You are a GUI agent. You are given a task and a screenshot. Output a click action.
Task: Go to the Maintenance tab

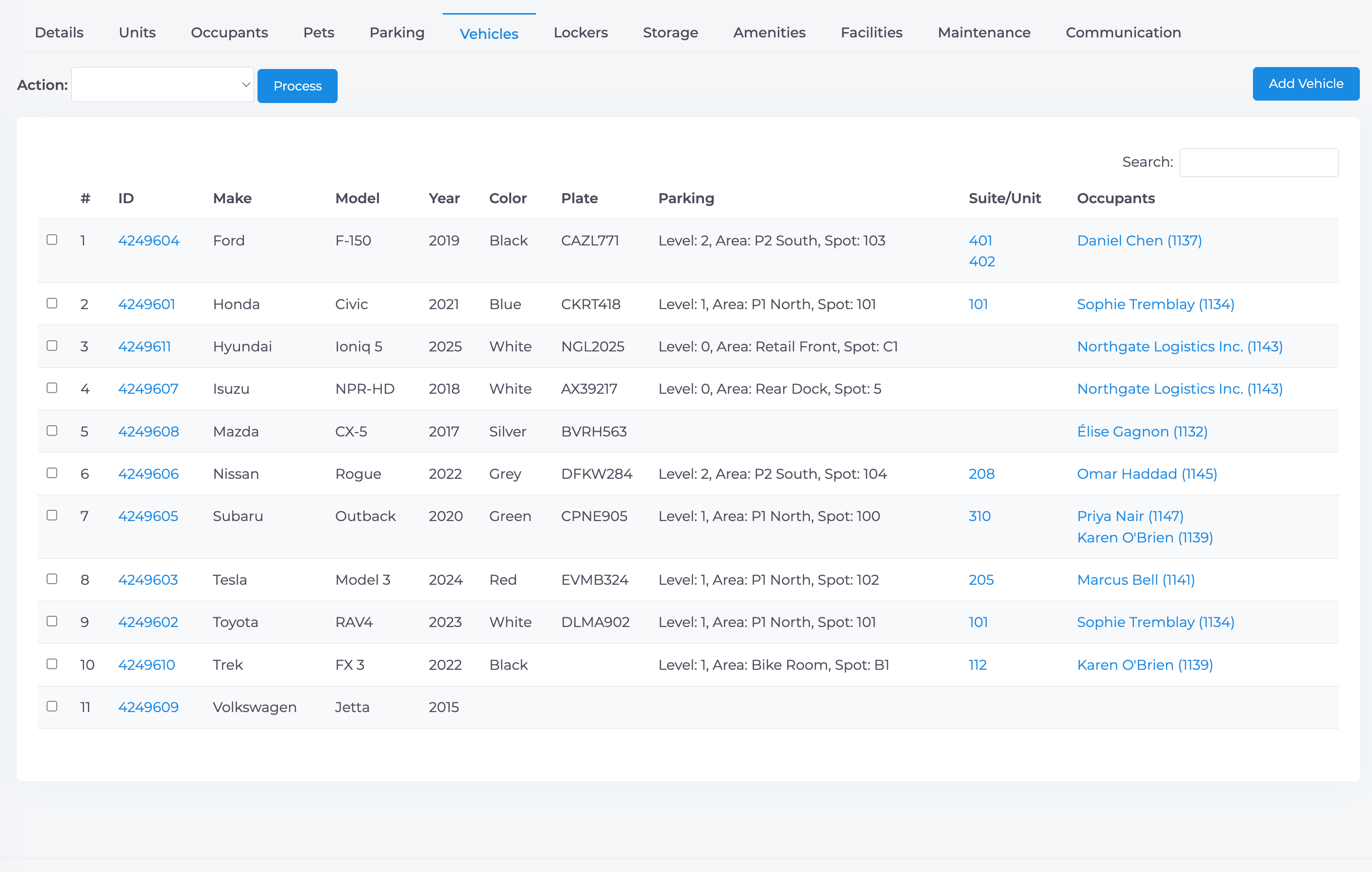pos(983,33)
